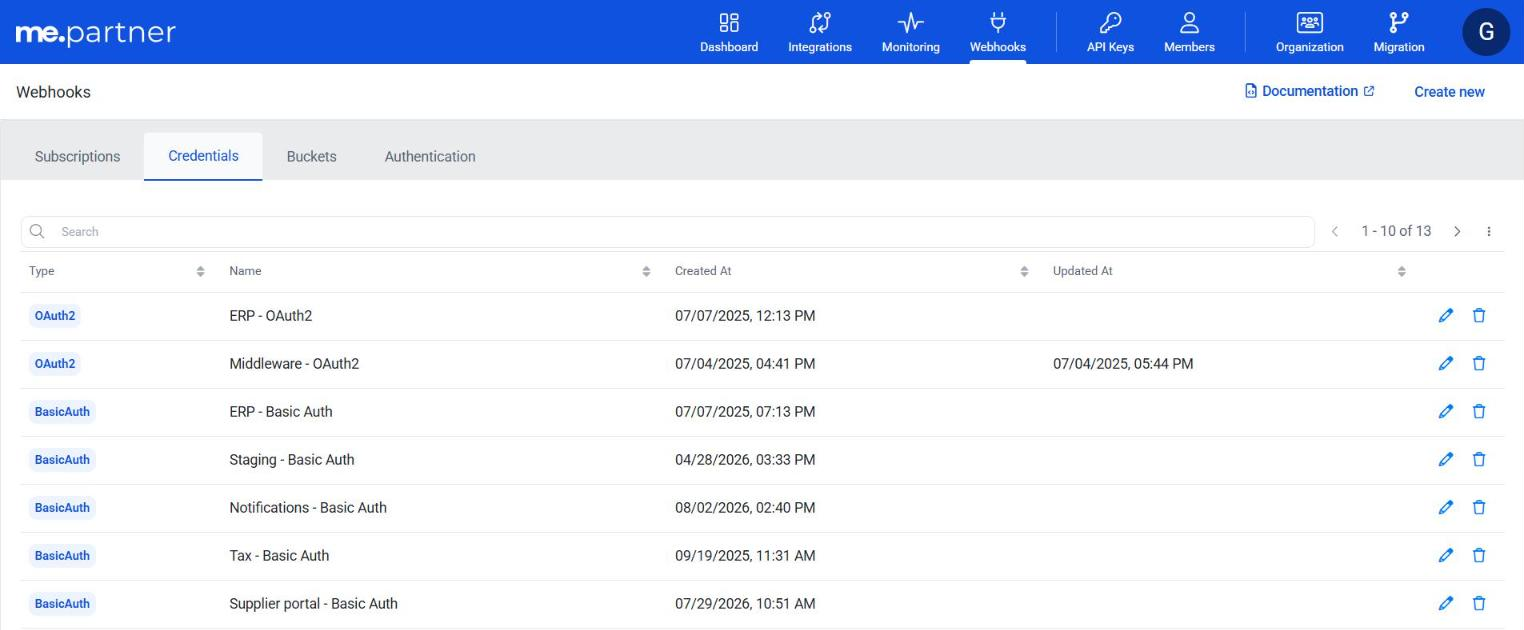Image resolution: width=1524 pixels, height=630 pixels.
Task: Select the name "Middleware - OAuth2"
Action: [294, 364]
